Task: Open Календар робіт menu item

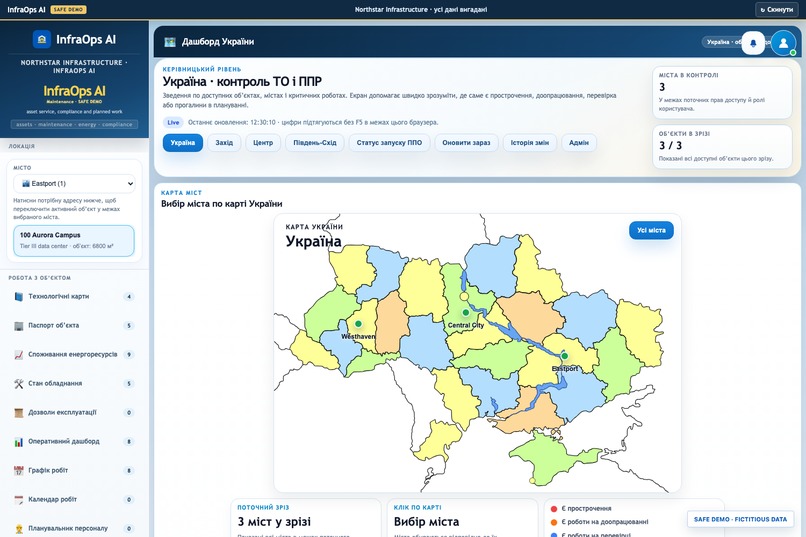Action: [x=74, y=499]
